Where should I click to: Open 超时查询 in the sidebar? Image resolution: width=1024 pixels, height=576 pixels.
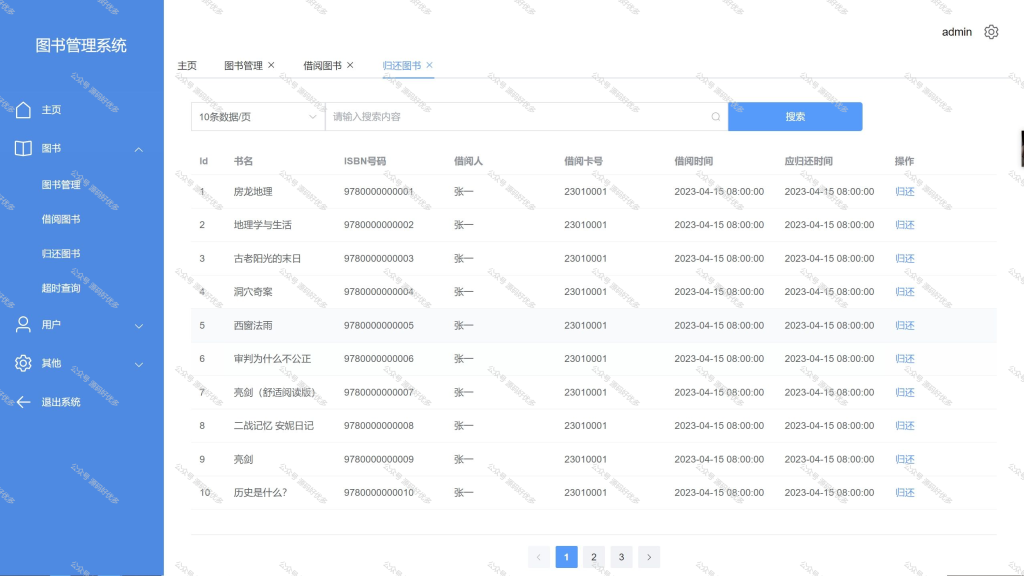[61, 288]
